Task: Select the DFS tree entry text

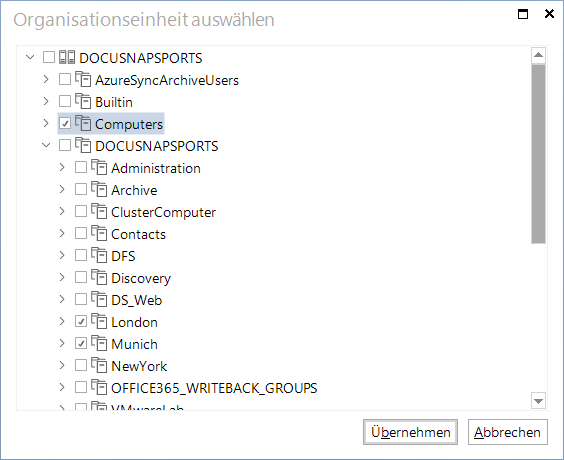Action: coord(123,256)
